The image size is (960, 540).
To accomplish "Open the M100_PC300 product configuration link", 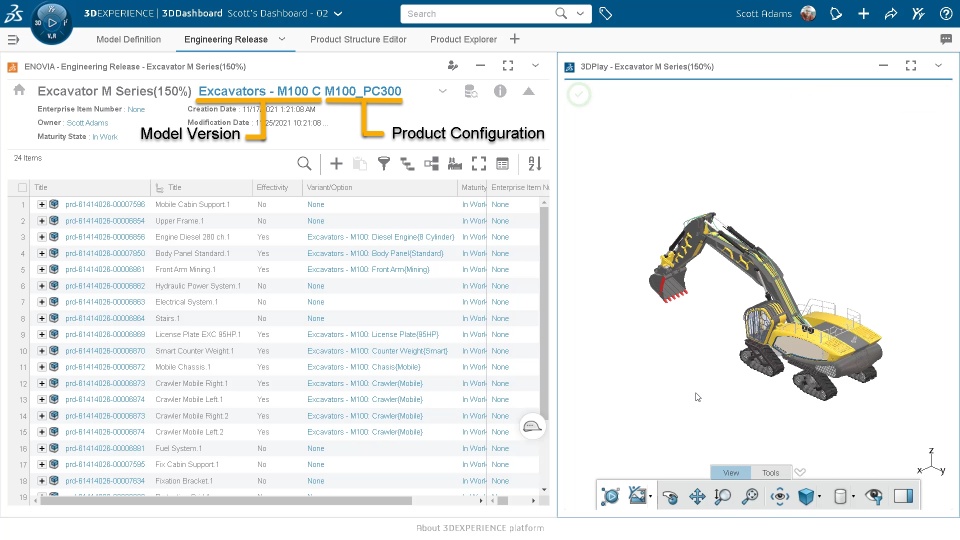I will click(x=363, y=91).
